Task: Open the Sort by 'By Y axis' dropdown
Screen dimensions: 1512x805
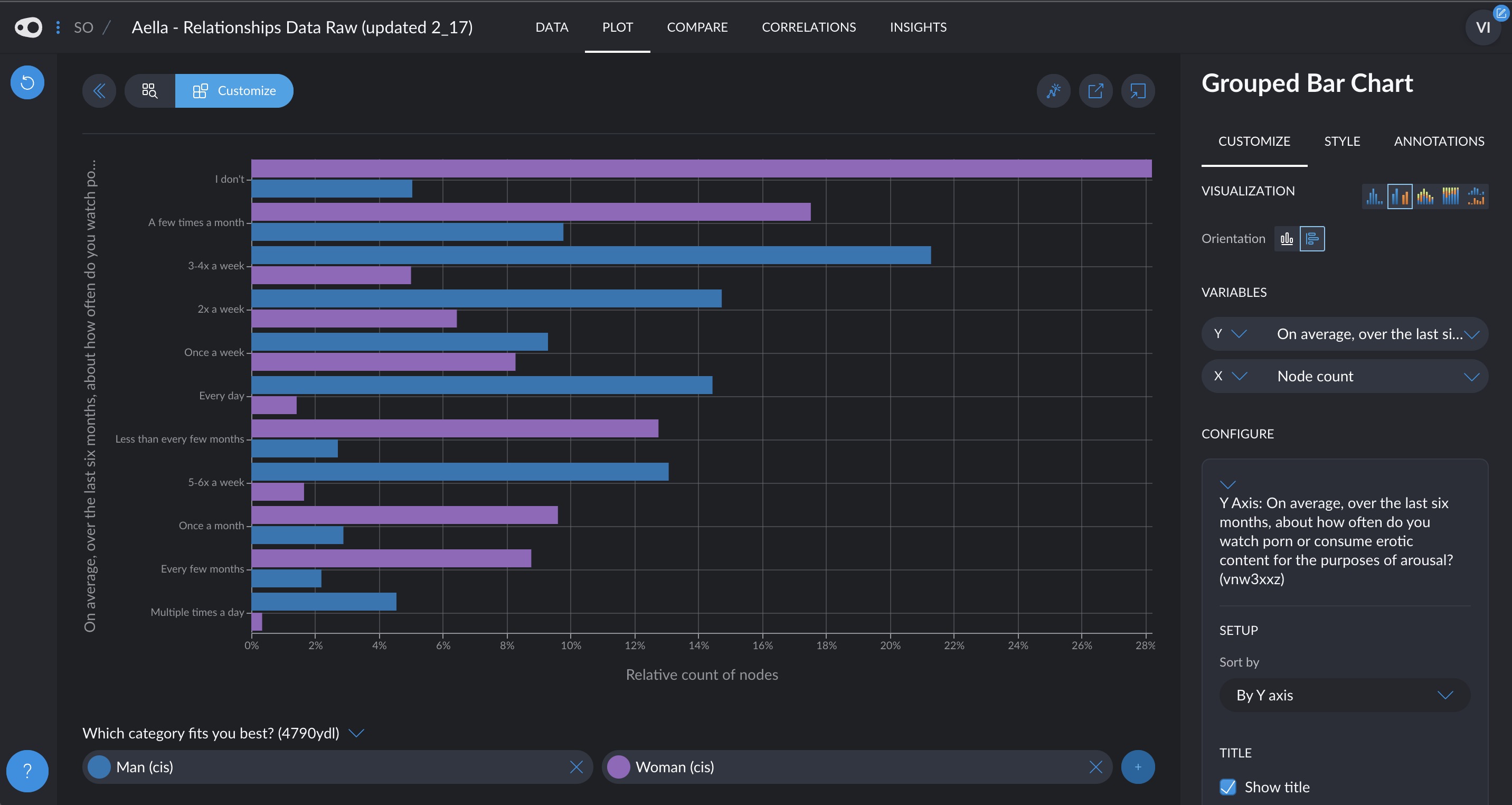Action: (1344, 695)
